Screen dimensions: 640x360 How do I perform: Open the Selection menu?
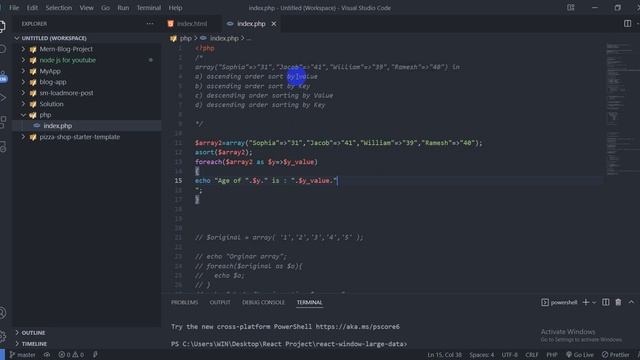coord(59,8)
